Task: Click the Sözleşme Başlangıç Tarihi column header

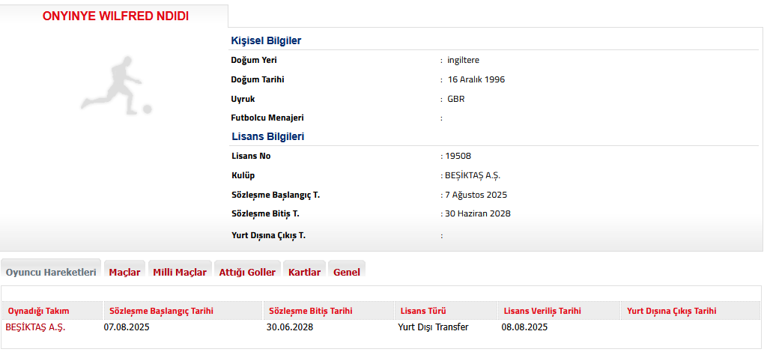Action: click(162, 311)
